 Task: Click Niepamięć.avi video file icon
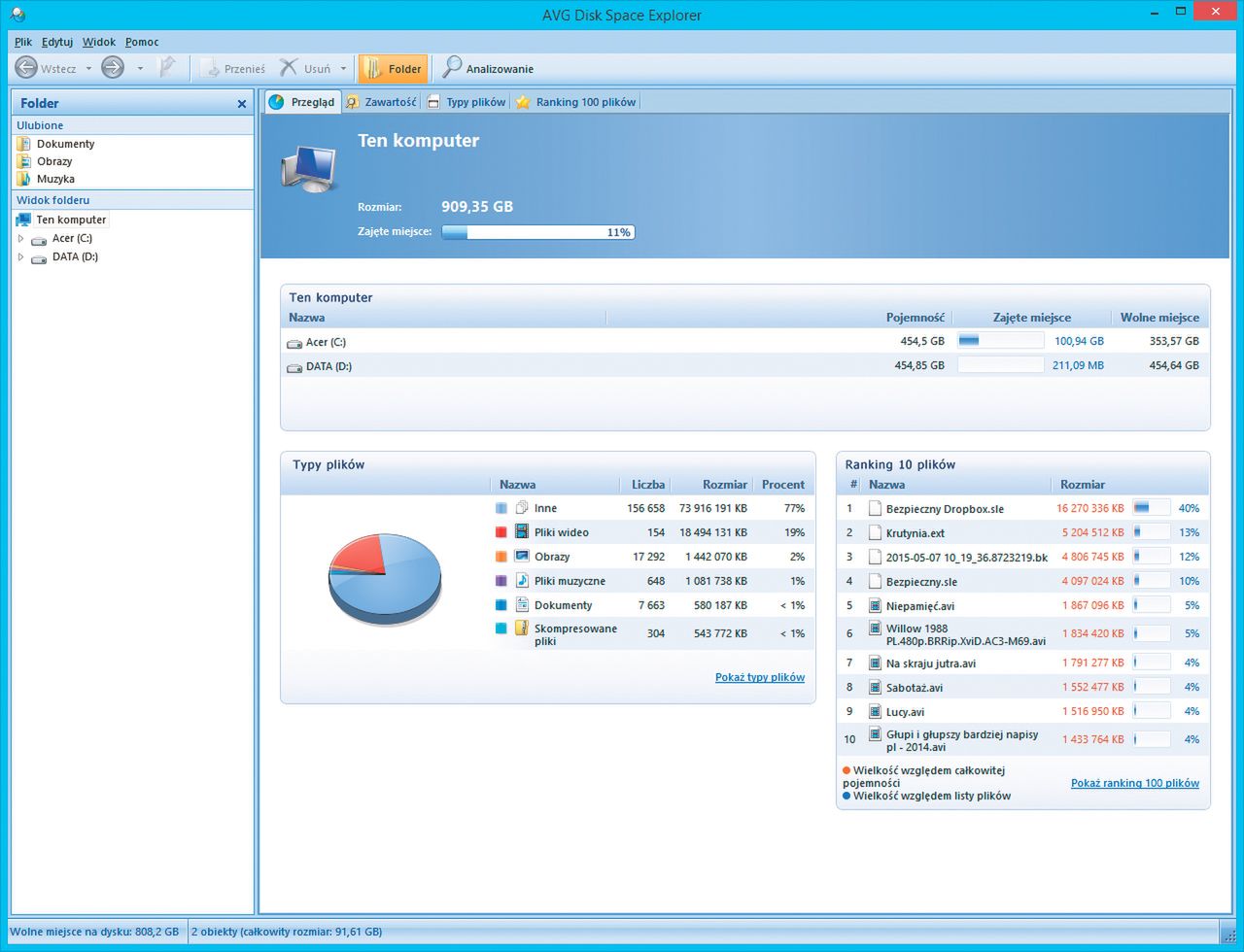[x=875, y=605]
